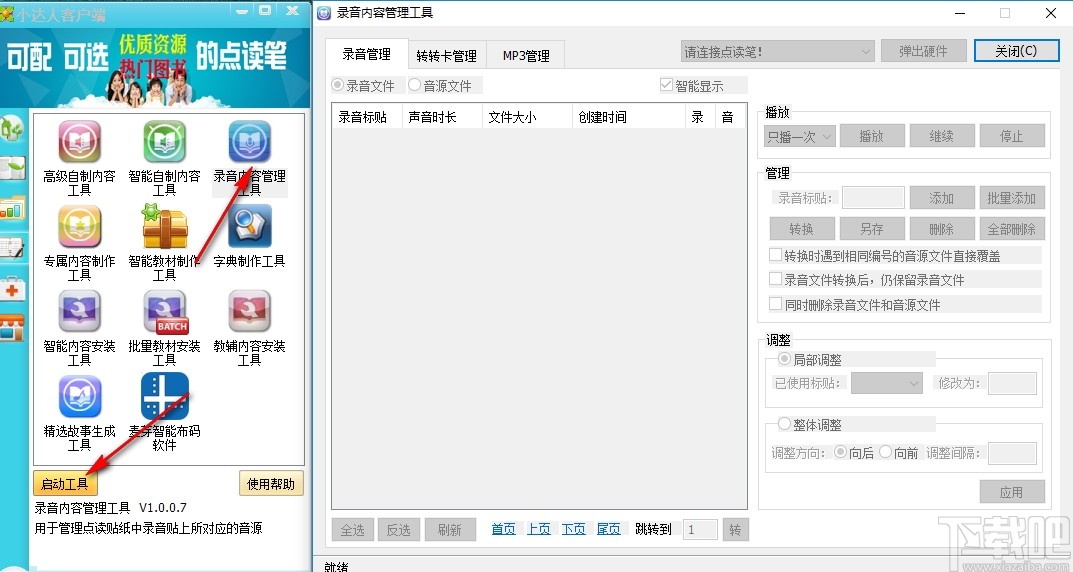1073x572 pixels.
Task: Click the 全部删除 button
Action: coord(1011,229)
